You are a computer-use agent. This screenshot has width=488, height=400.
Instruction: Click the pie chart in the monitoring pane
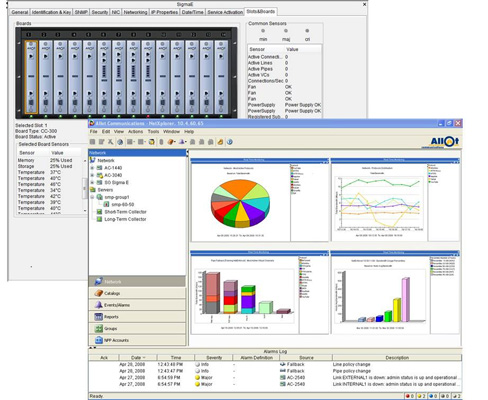(240, 203)
